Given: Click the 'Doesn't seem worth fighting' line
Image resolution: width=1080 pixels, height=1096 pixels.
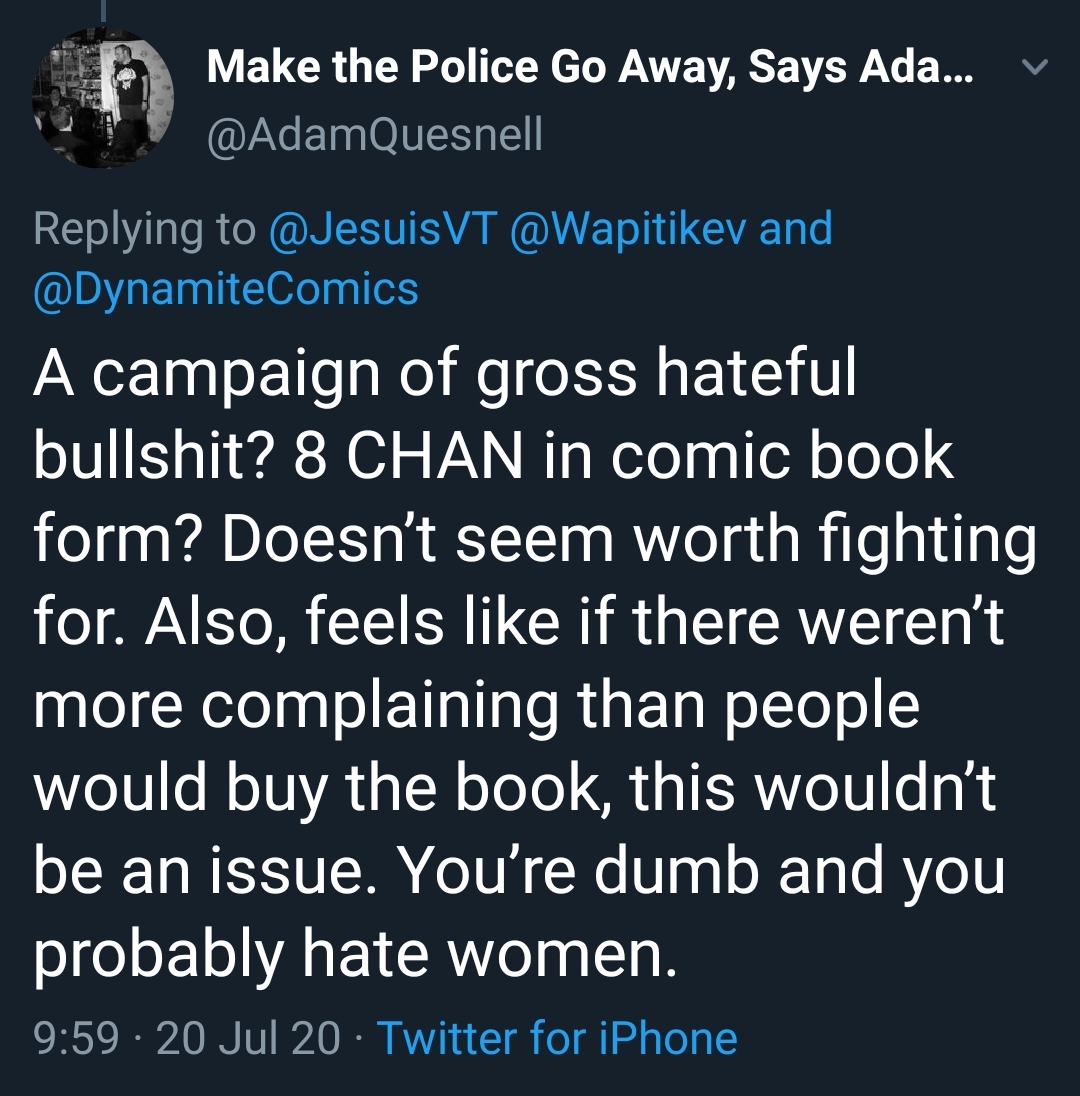Looking at the screenshot, I should pyautogui.click(x=629, y=542).
